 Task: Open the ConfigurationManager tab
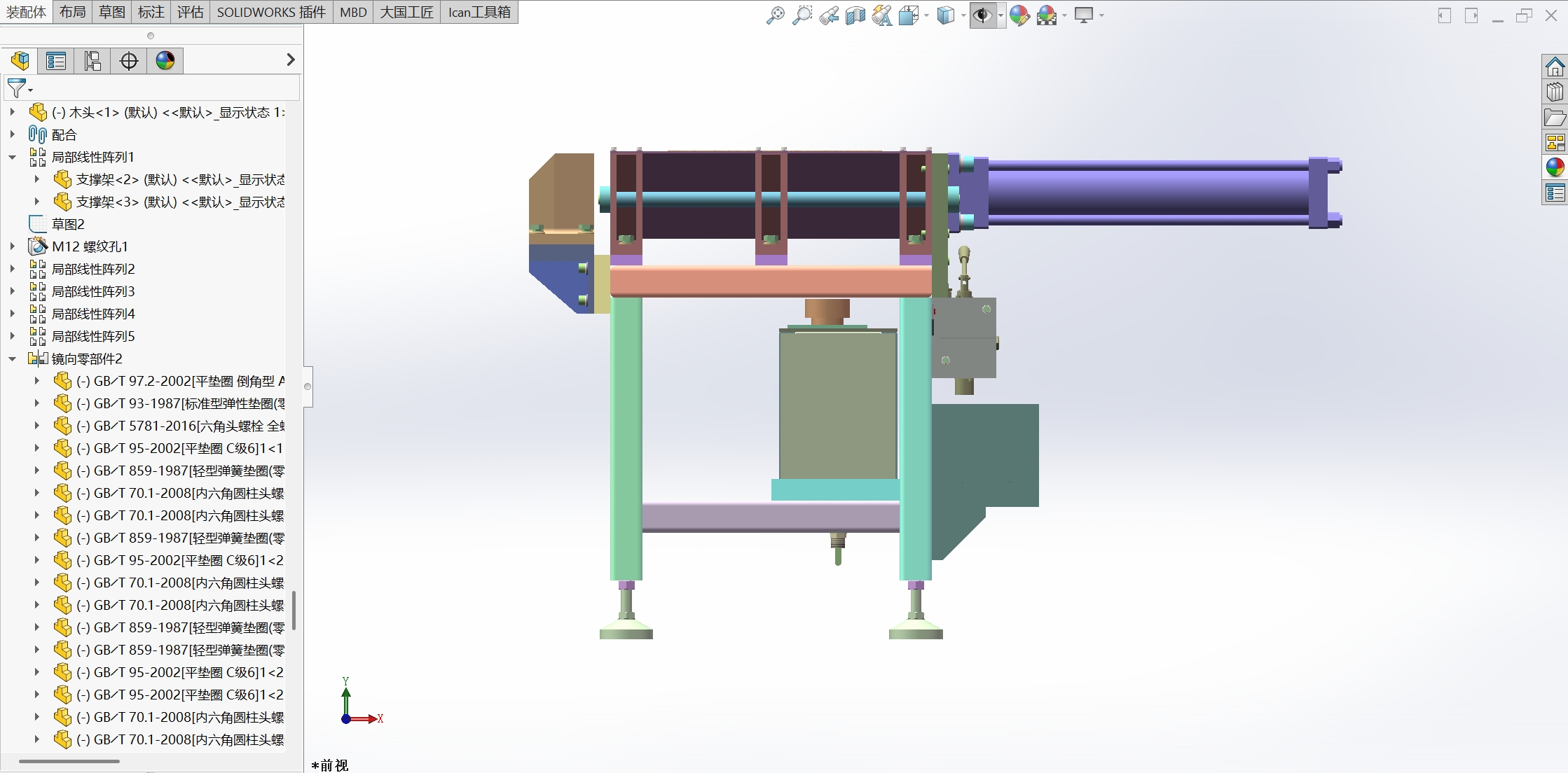(x=92, y=61)
